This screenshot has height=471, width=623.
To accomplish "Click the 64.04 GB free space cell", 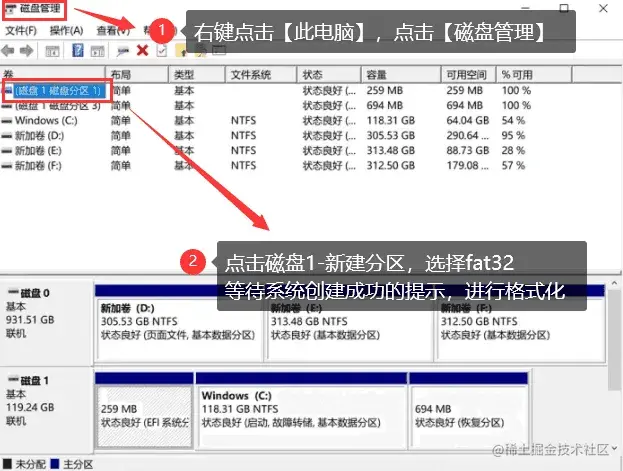I will click(x=468, y=121).
